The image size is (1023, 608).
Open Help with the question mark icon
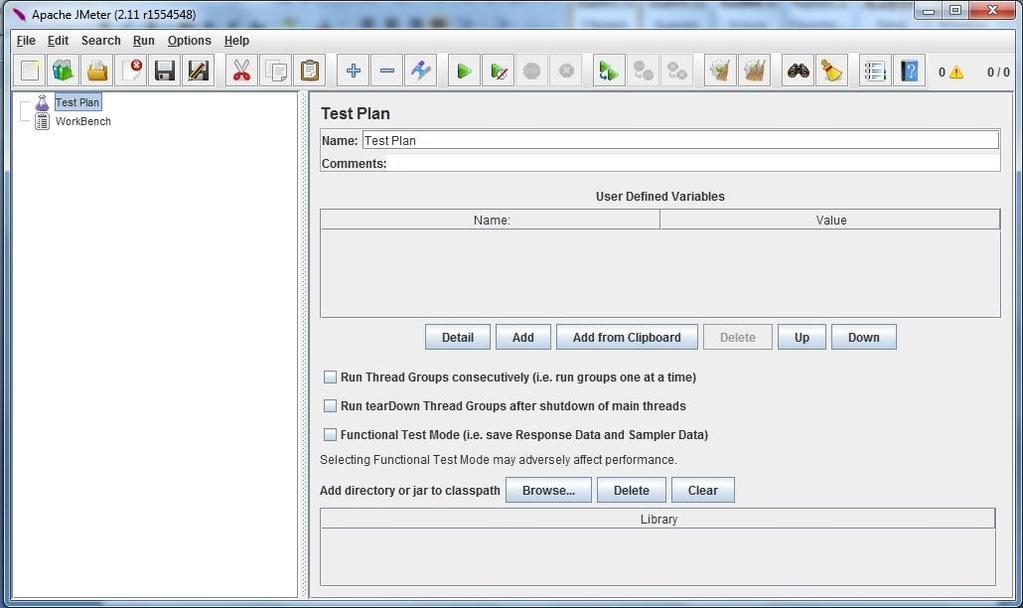pos(909,70)
